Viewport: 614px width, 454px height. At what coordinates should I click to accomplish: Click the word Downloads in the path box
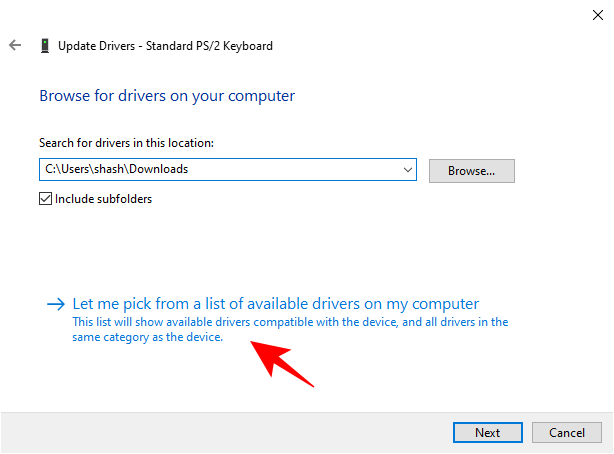(160, 170)
